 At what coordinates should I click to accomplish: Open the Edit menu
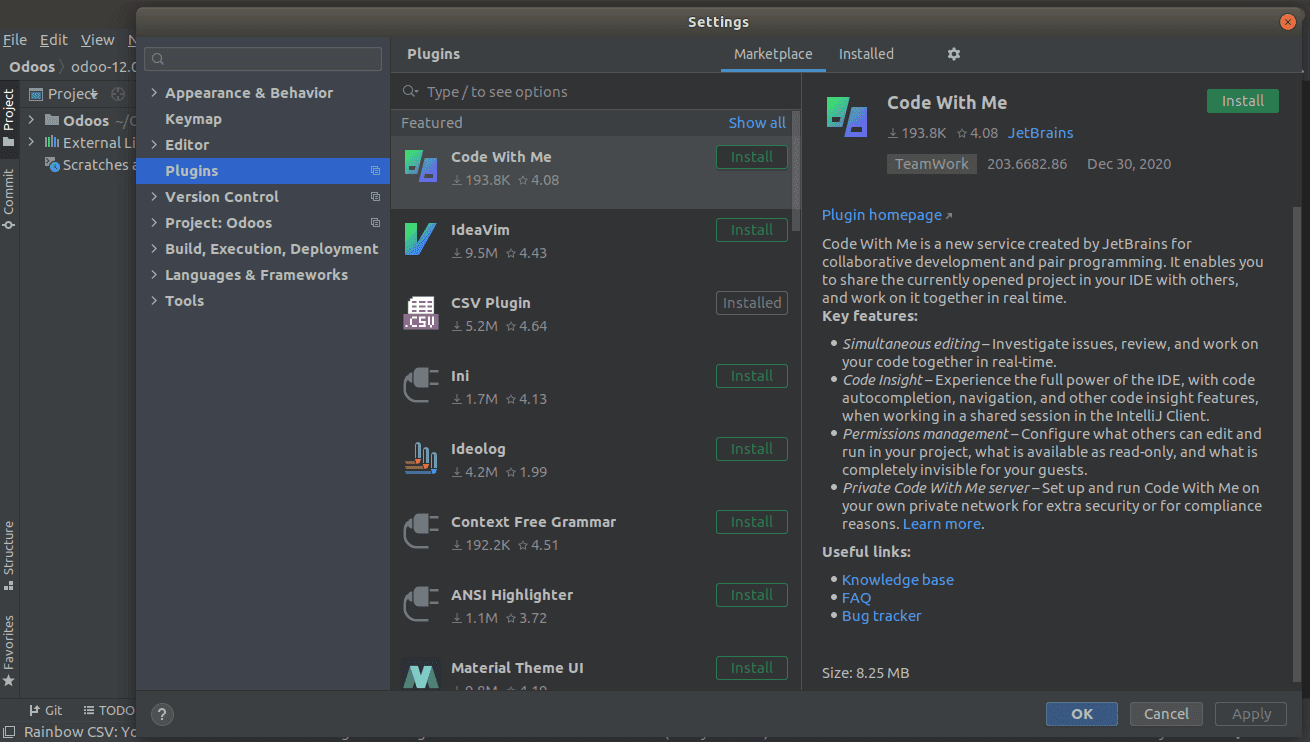[55, 40]
